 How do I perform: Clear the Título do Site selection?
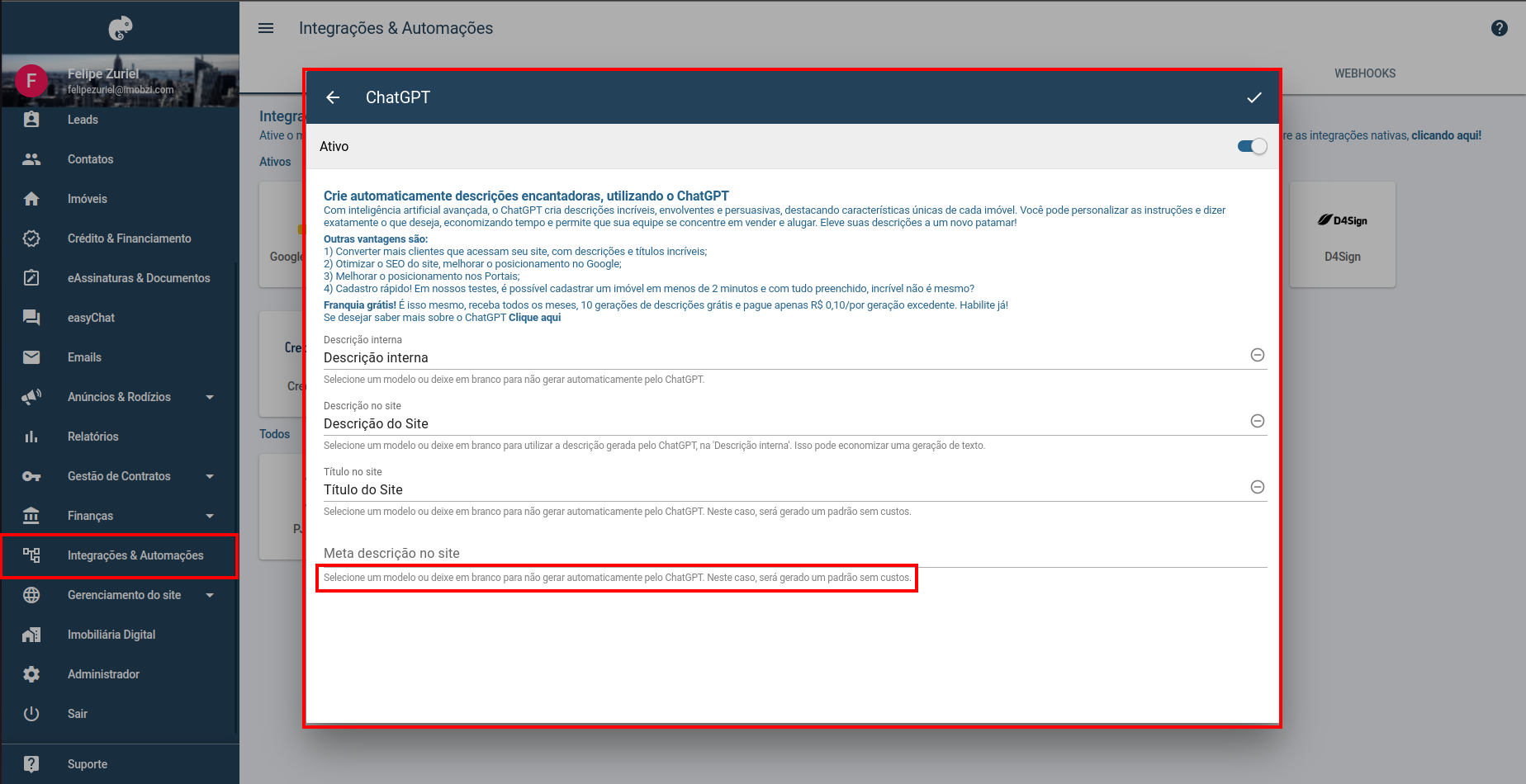click(x=1258, y=487)
